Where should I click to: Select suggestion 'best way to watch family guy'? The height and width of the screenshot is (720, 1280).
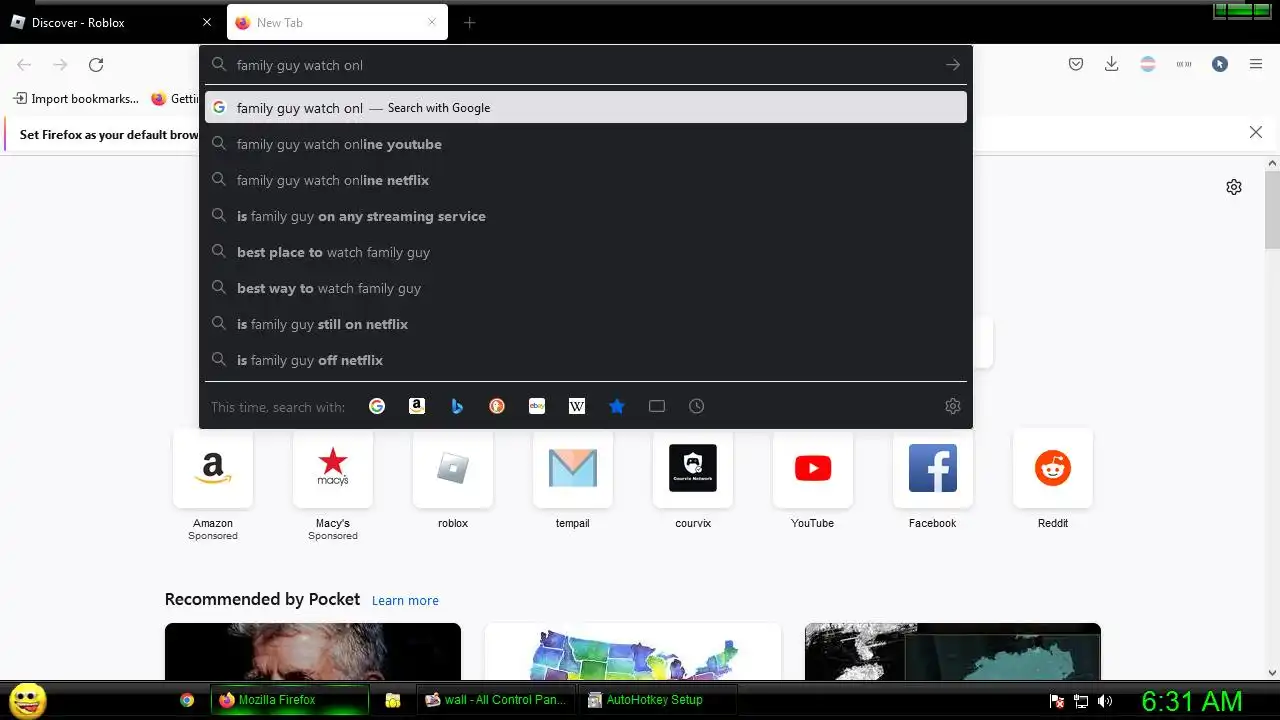tap(586, 288)
